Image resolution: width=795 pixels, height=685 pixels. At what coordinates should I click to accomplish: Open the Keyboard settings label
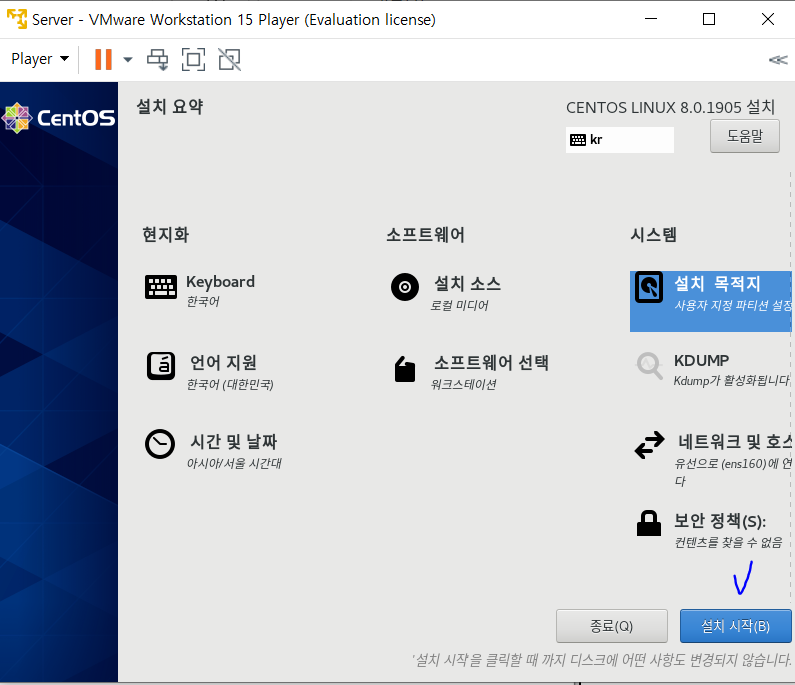pyautogui.click(x=220, y=281)
